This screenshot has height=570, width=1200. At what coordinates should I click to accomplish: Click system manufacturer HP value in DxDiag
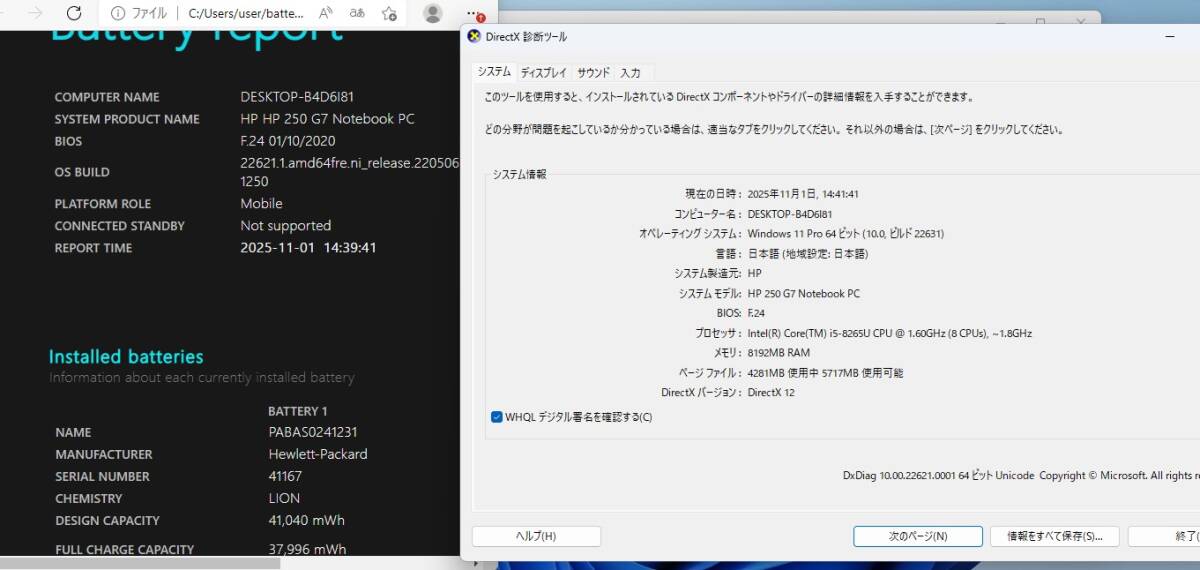(754, 273)
